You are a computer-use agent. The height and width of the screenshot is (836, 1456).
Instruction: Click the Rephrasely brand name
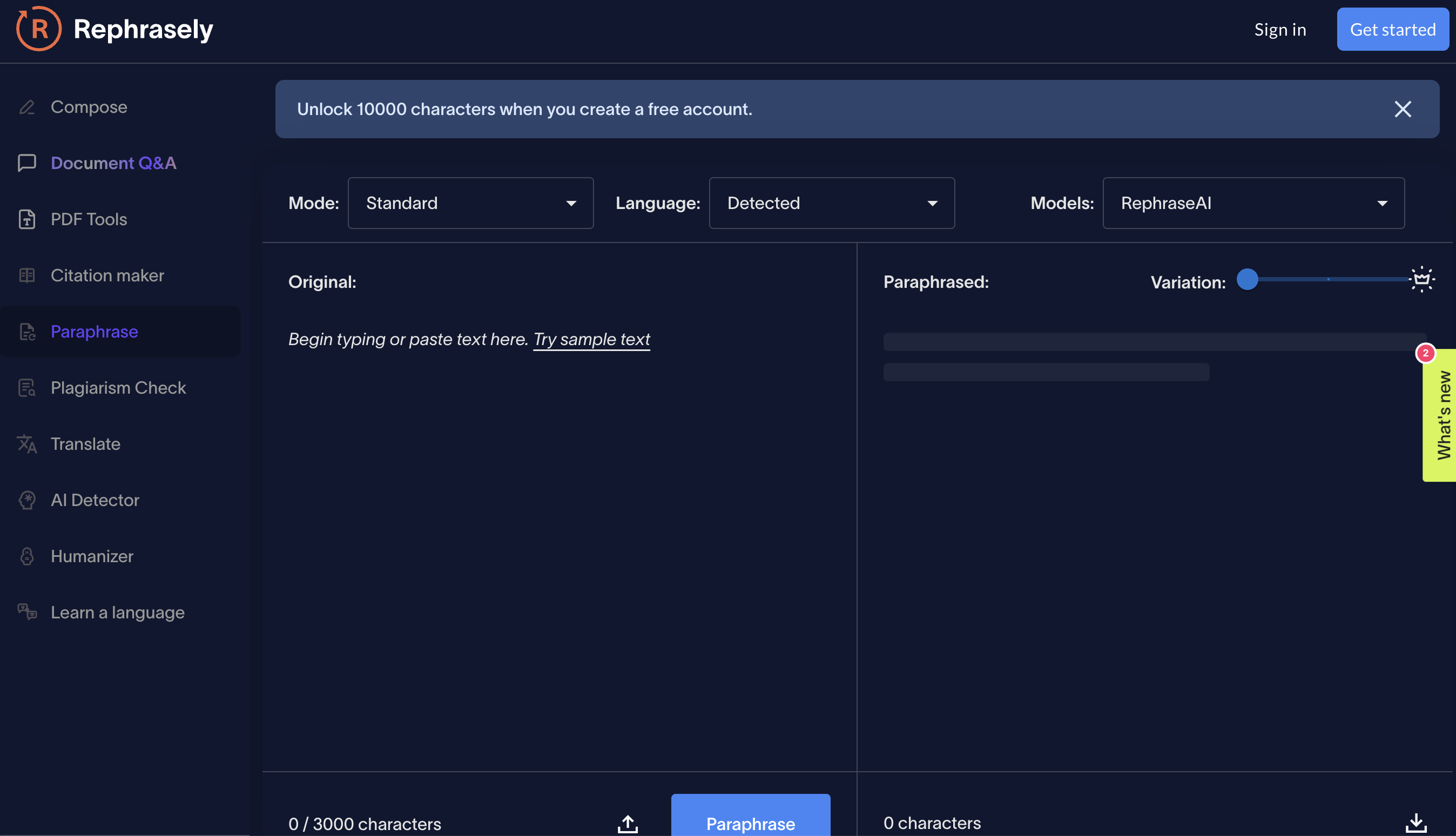point(143,29)
